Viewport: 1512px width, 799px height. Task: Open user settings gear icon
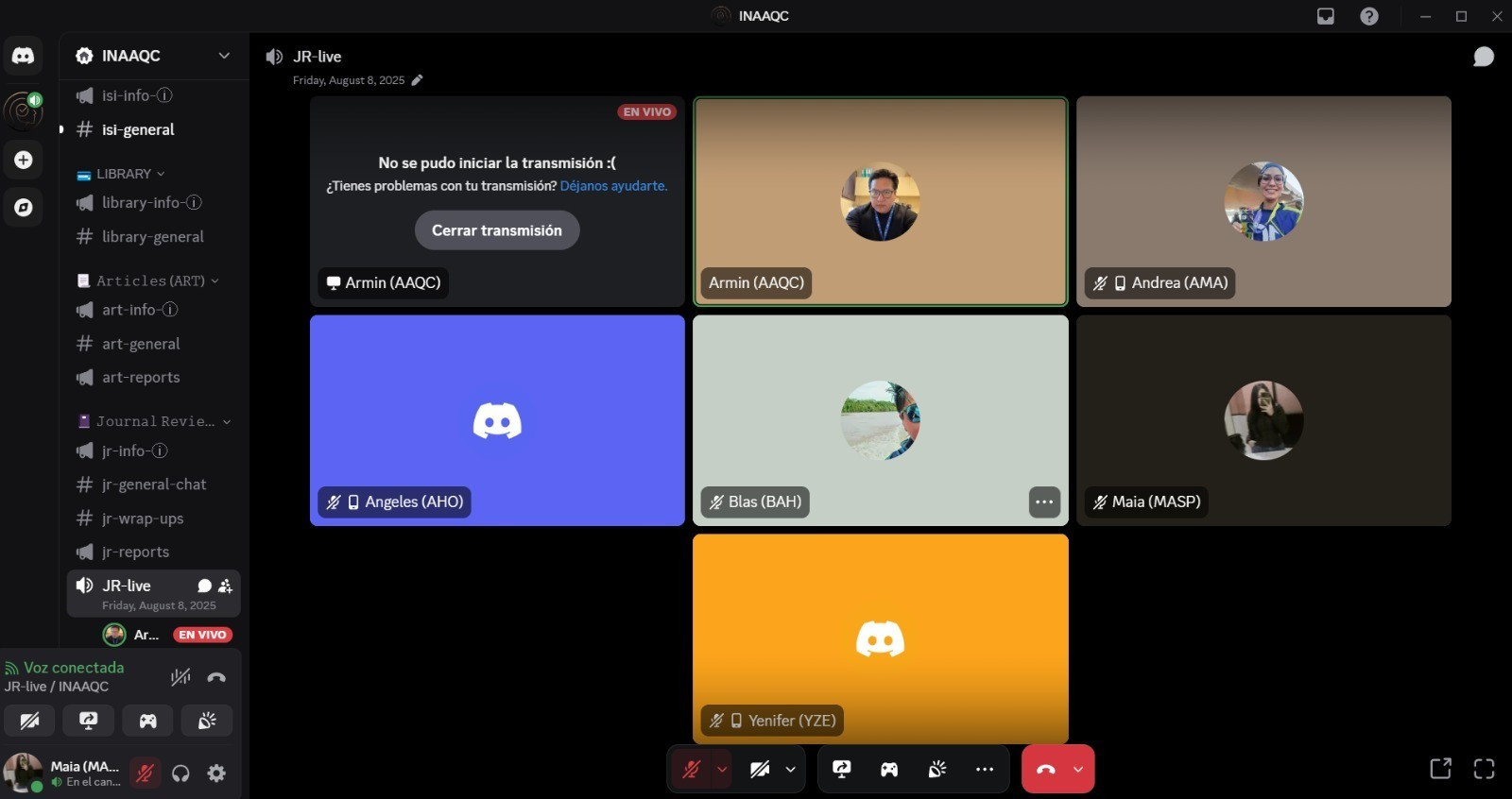(x=216, y=773)
